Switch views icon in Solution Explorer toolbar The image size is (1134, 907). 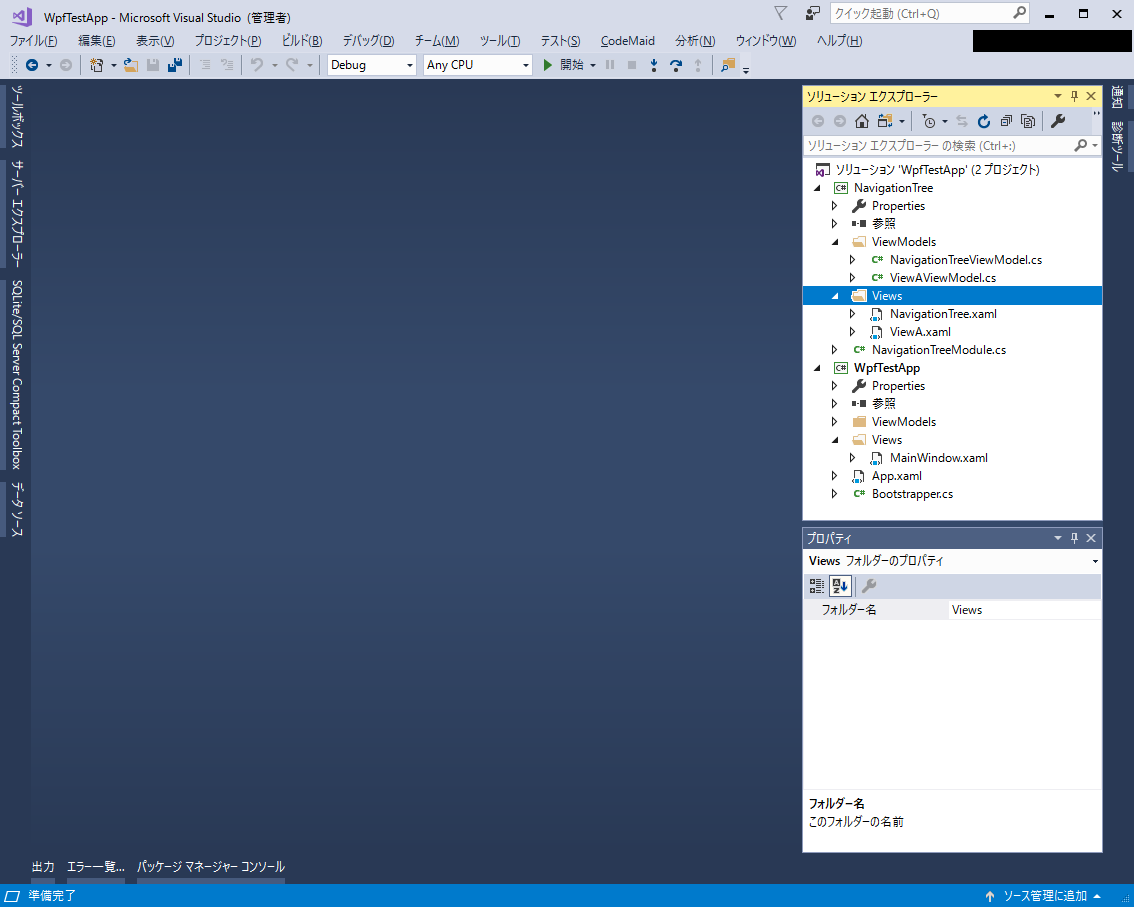point(885,121)
